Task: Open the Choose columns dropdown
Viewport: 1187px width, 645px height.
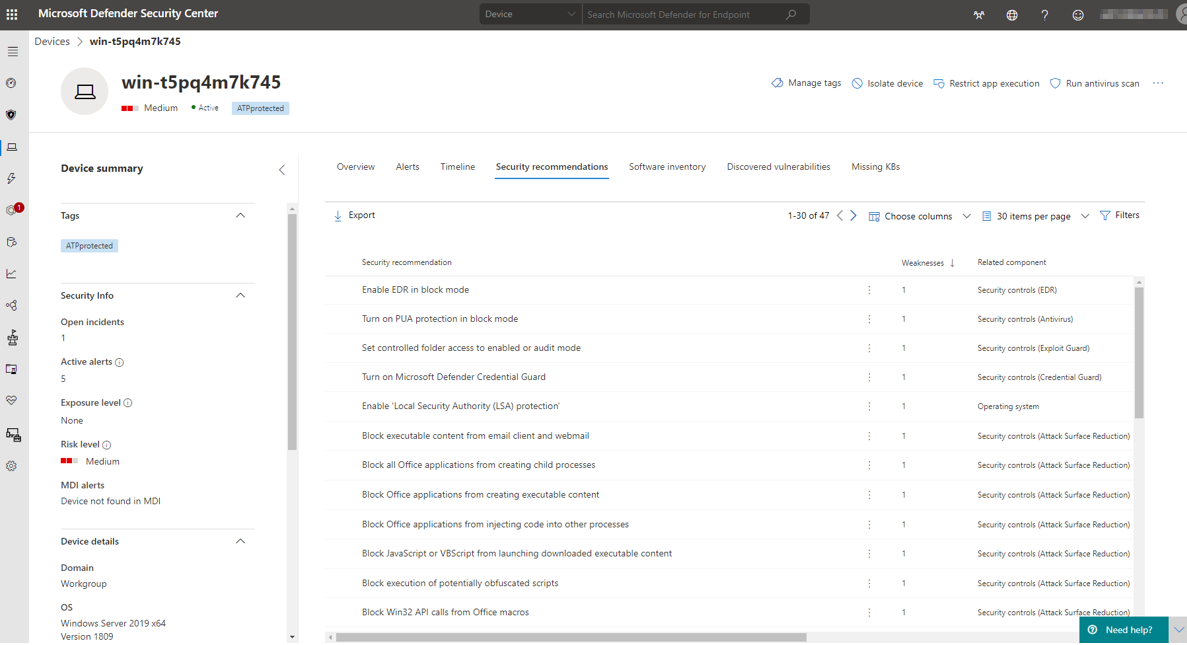Action: [x=918, y=215]
